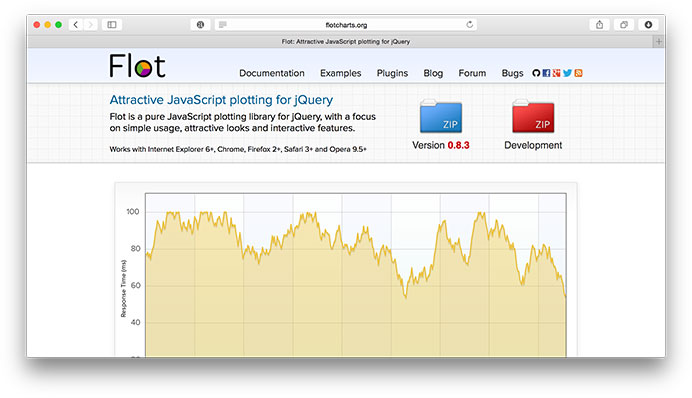Open Flot's Twitter bird icon link
The height and width of the screenshot is (398, 692).
click(568, 73)
